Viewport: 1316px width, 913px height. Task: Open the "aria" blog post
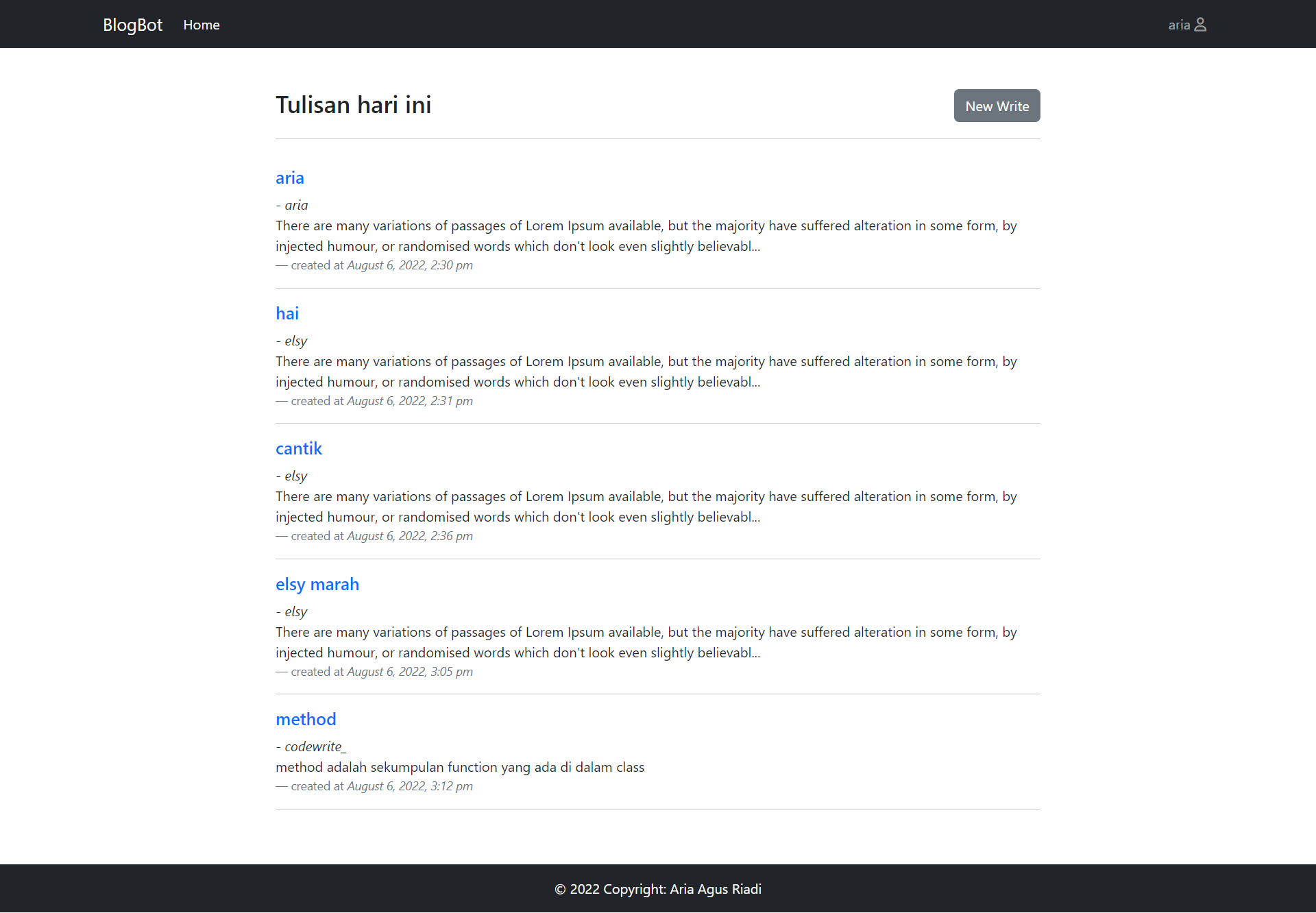pos(289,178)
